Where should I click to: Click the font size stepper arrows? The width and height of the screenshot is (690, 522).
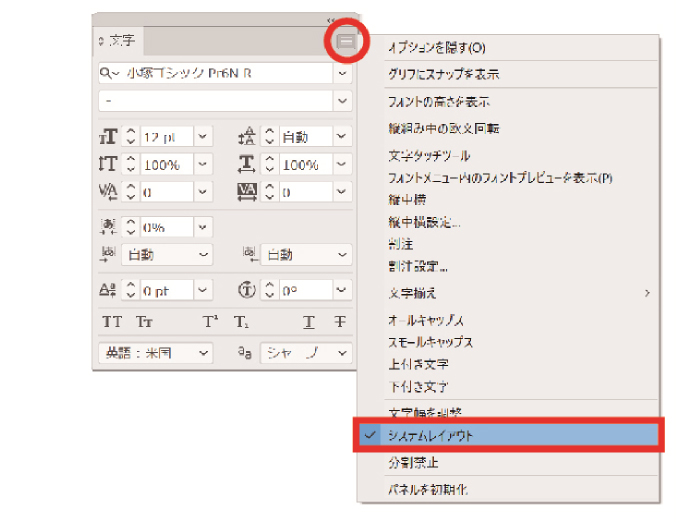pos(130,136)
